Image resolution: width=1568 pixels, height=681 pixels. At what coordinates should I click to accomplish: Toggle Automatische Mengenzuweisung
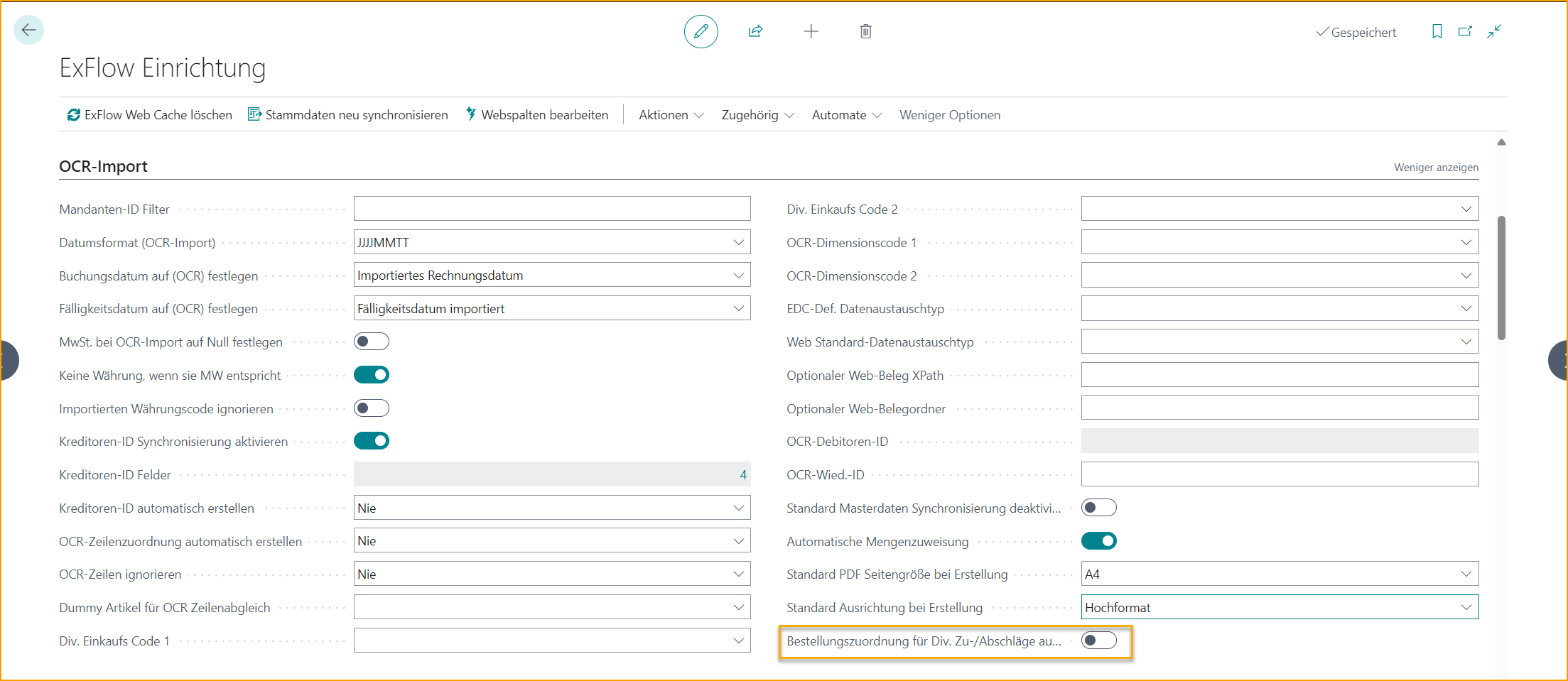point(1099,541)
